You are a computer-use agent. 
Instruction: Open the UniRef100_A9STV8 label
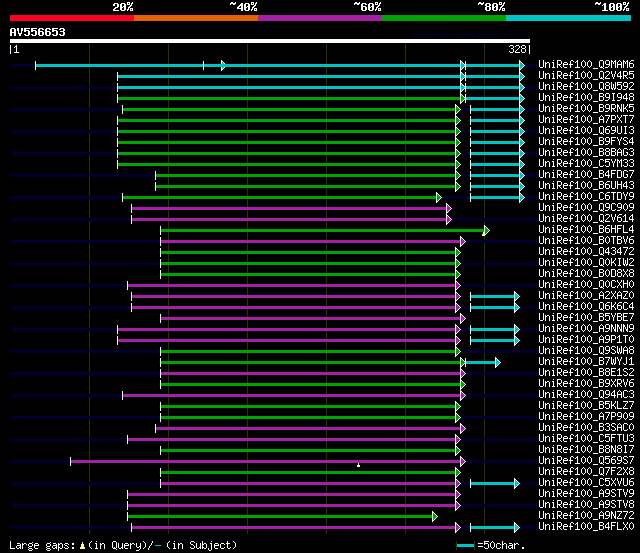(x=586, y=505)
